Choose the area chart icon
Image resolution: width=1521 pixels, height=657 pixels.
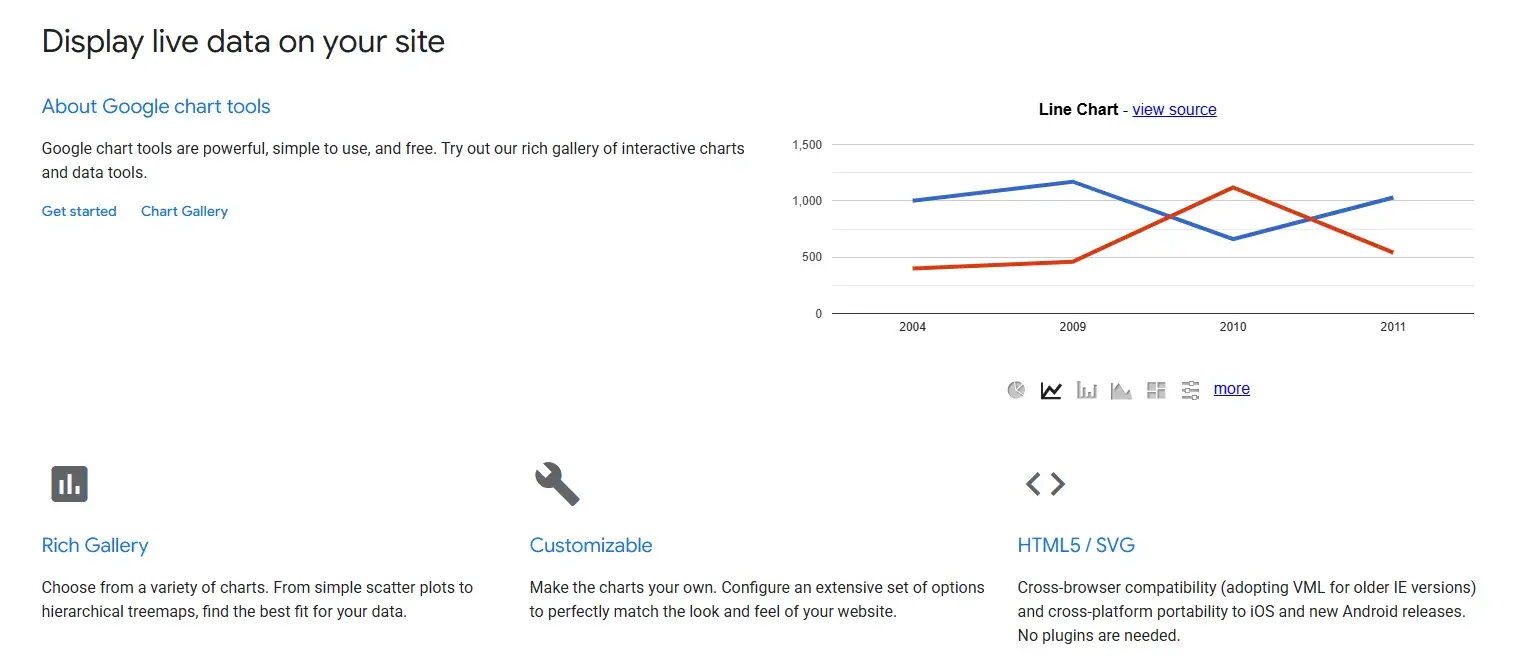pyautogui.click(x=1121, y=390)
